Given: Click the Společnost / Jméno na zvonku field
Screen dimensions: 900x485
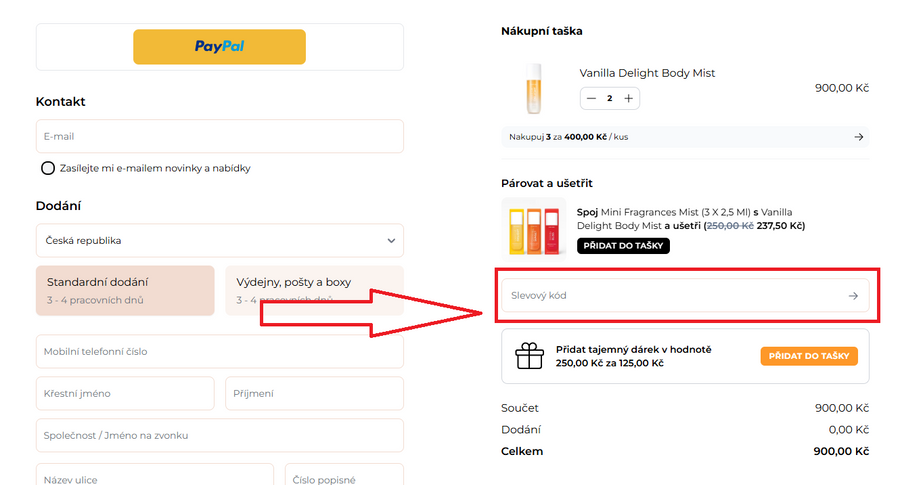Looking at the screenshot, I should tap(219, 436).
